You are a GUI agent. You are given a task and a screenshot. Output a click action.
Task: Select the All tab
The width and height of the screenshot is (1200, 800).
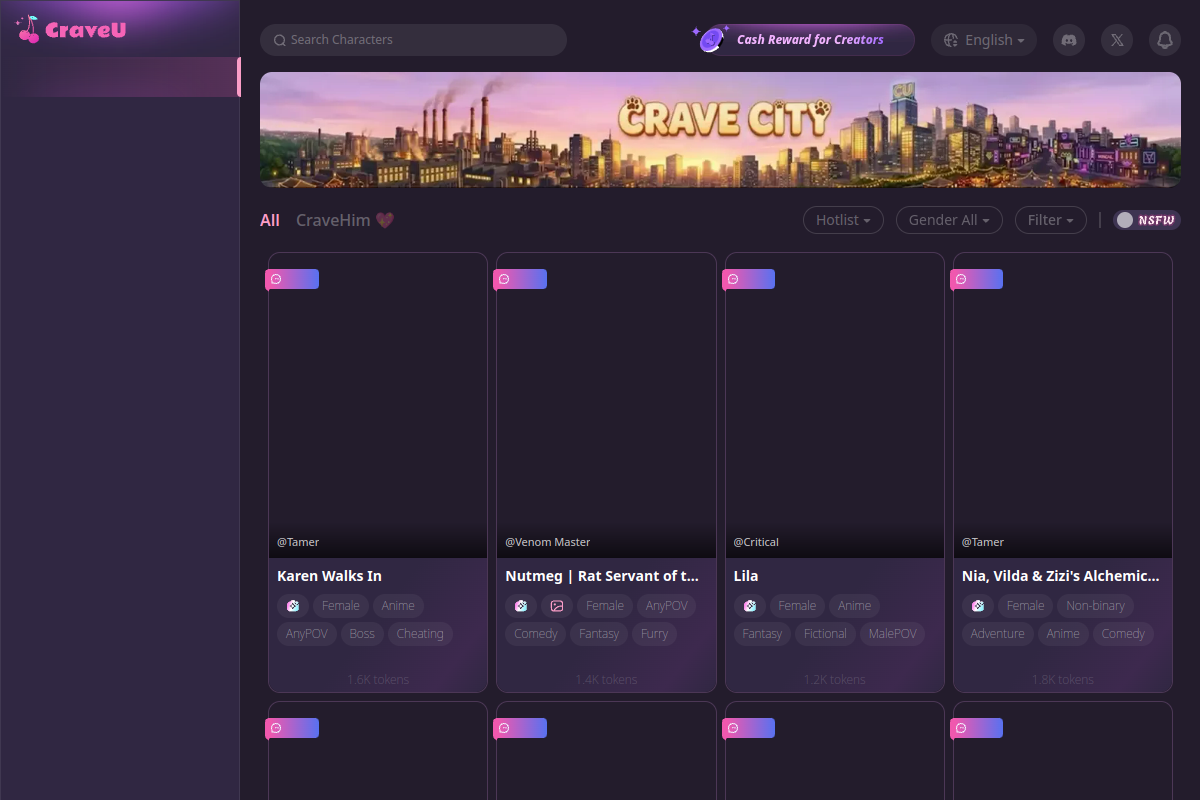[x=270, y=220]
